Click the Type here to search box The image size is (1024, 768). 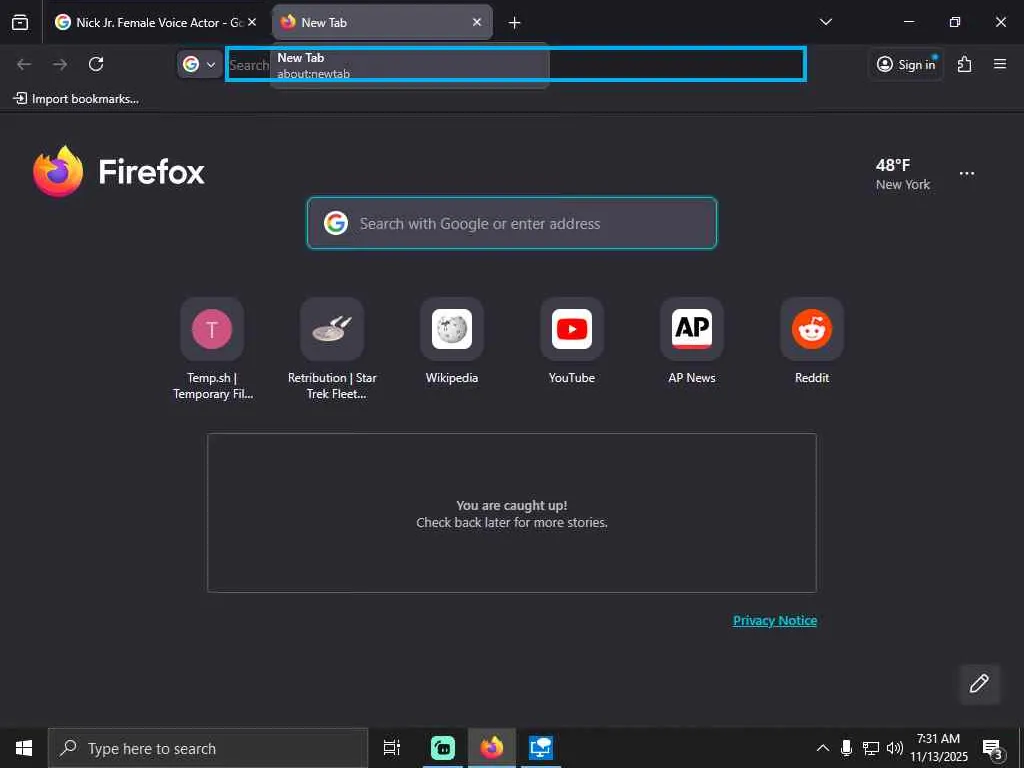(208, 748)
